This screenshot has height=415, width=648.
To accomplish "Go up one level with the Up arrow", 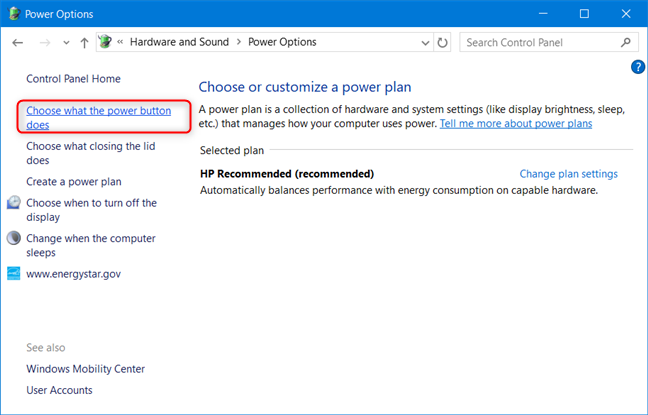I will click(x=84, y=43).
